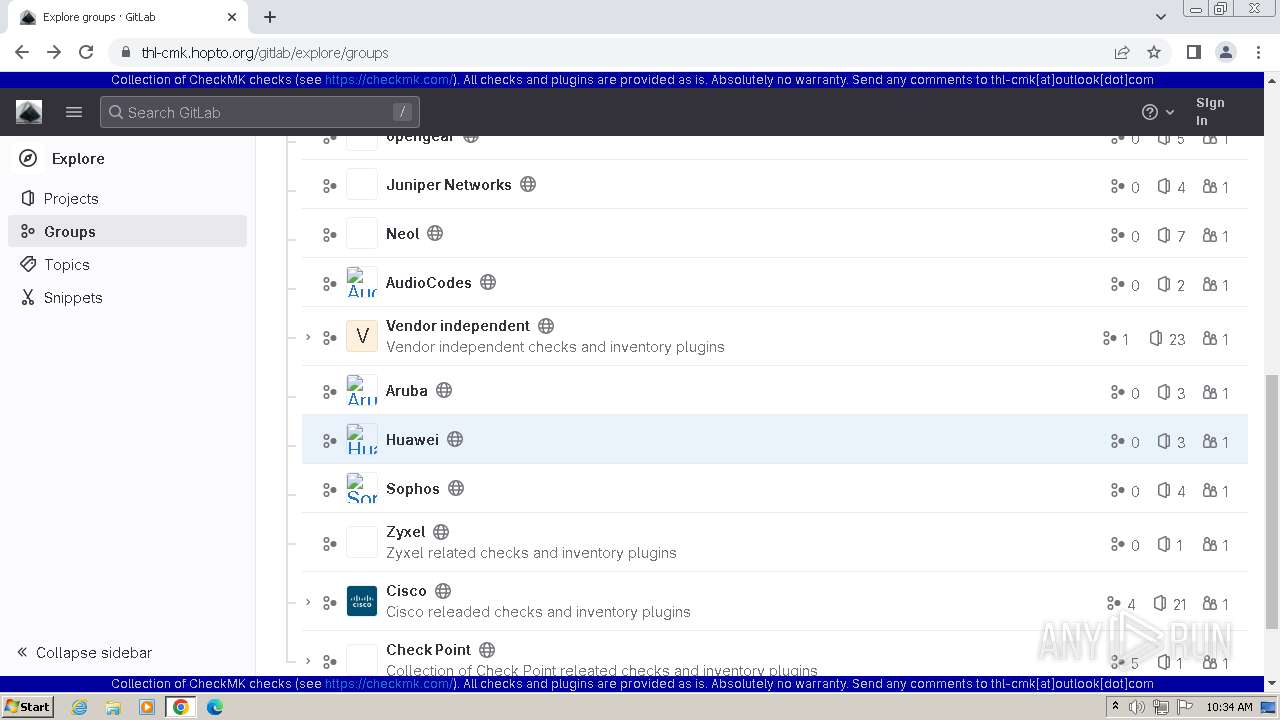Click public globe icon beside Vendor independent
This screenshot has height=720, width=1280.
[x=546, y=325]
